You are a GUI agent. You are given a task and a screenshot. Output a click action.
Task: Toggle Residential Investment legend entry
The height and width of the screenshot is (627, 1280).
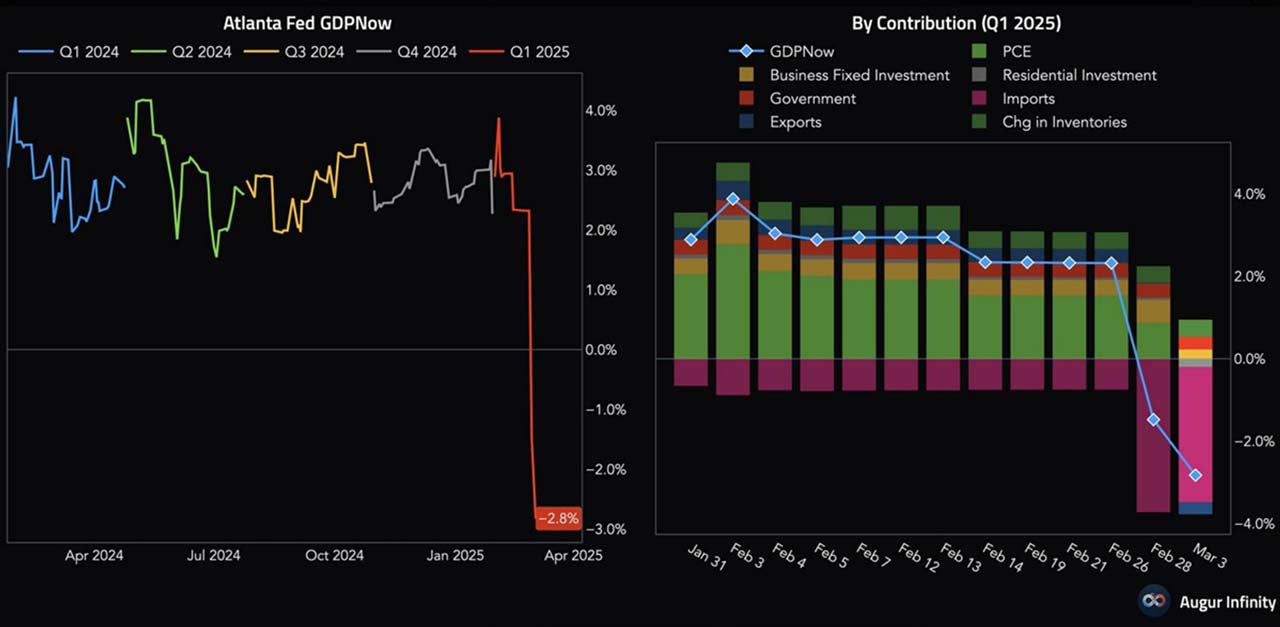(1065, 75)
